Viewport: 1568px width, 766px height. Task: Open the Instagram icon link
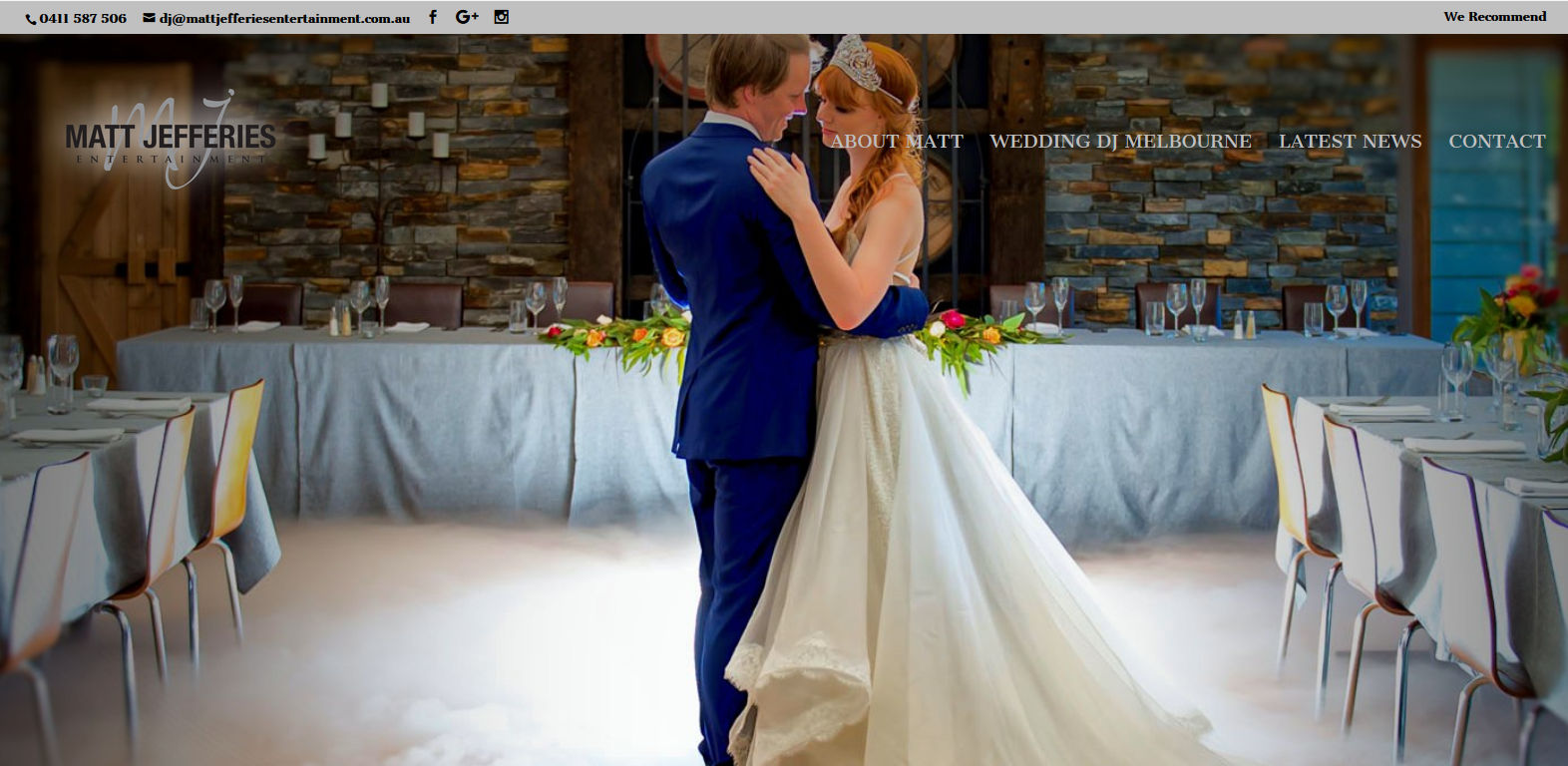click(502, 17)
